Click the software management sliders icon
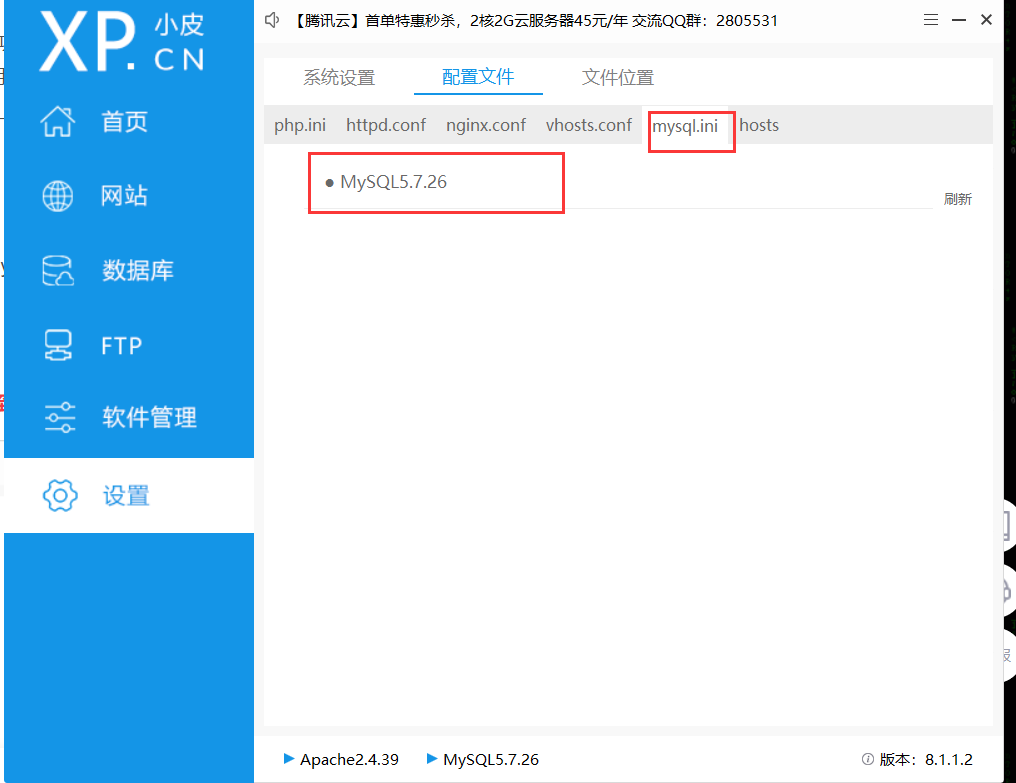Image resolution: width=1016 pixels, height=783 pixels. pyautogui.click(x=60, y=417)
